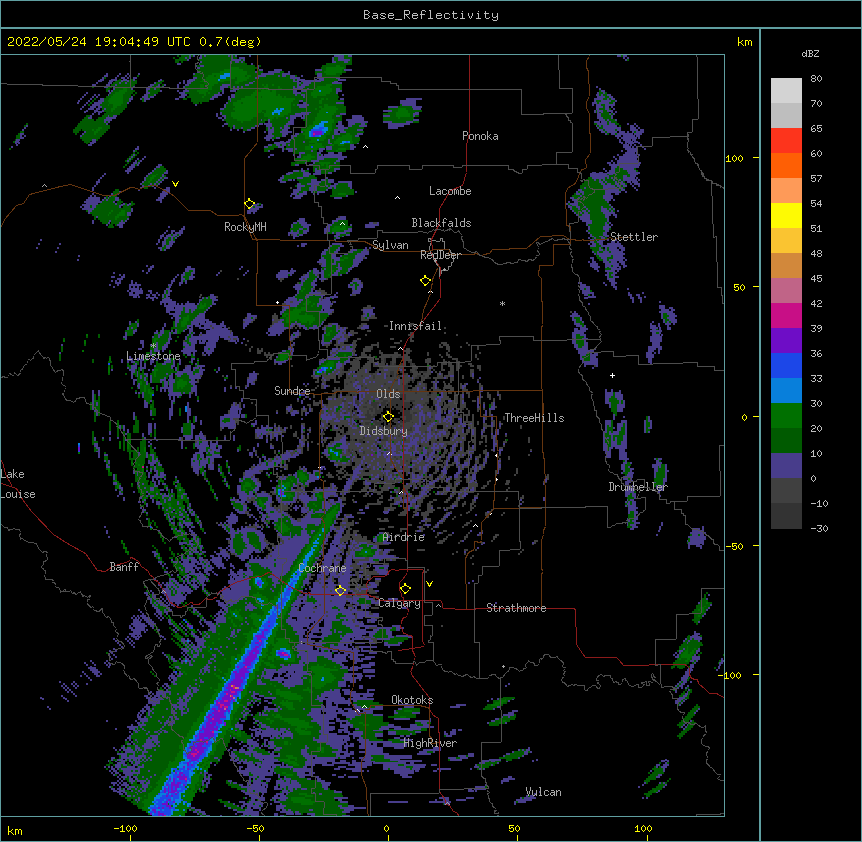862x842 pixels.
Task: Click the Calgary label
Action: tap(399, 603)
